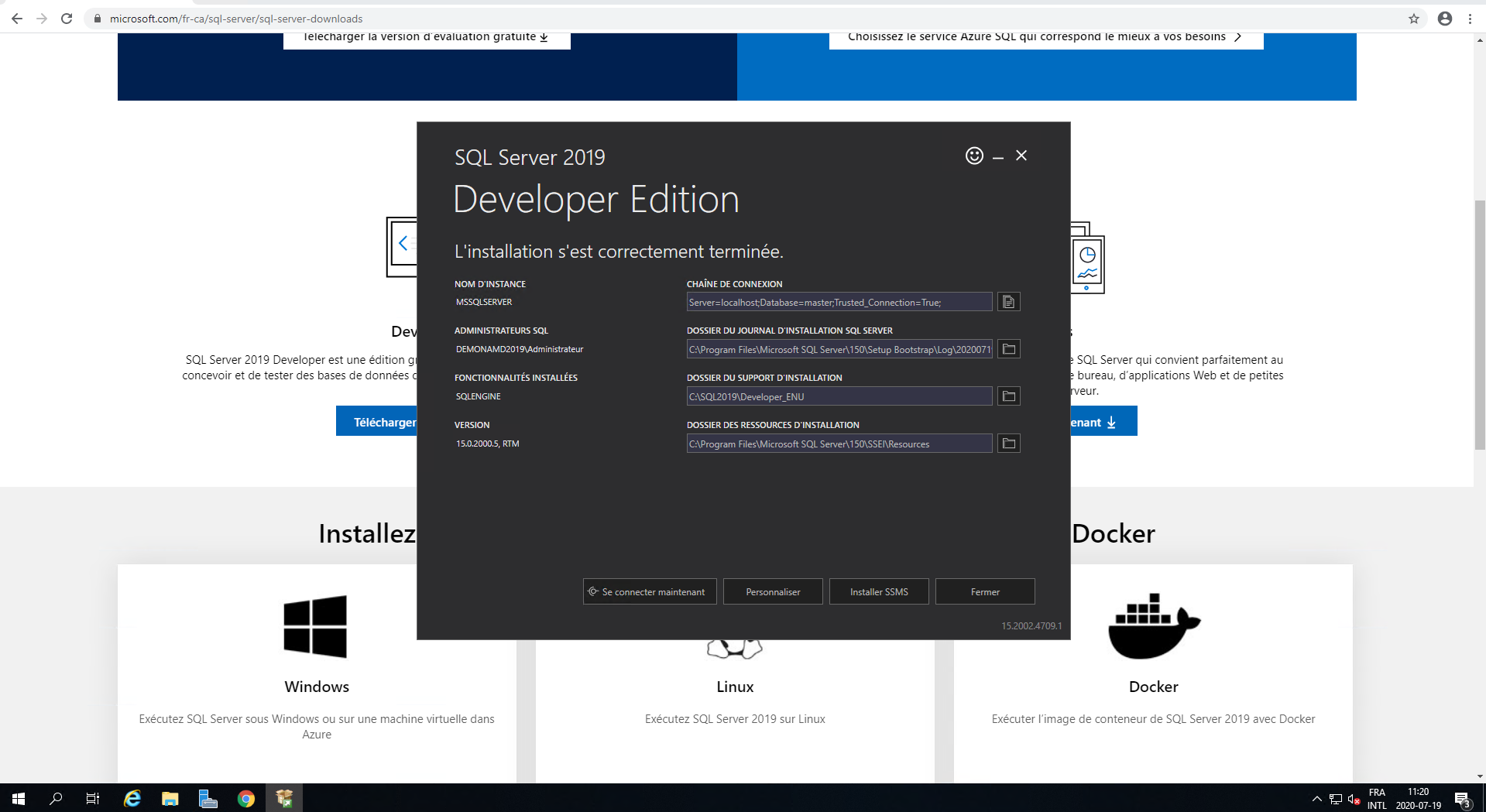Open Chrome user profile icon
Viewport: 1486px width, 812px height.
pos(1445,19)
